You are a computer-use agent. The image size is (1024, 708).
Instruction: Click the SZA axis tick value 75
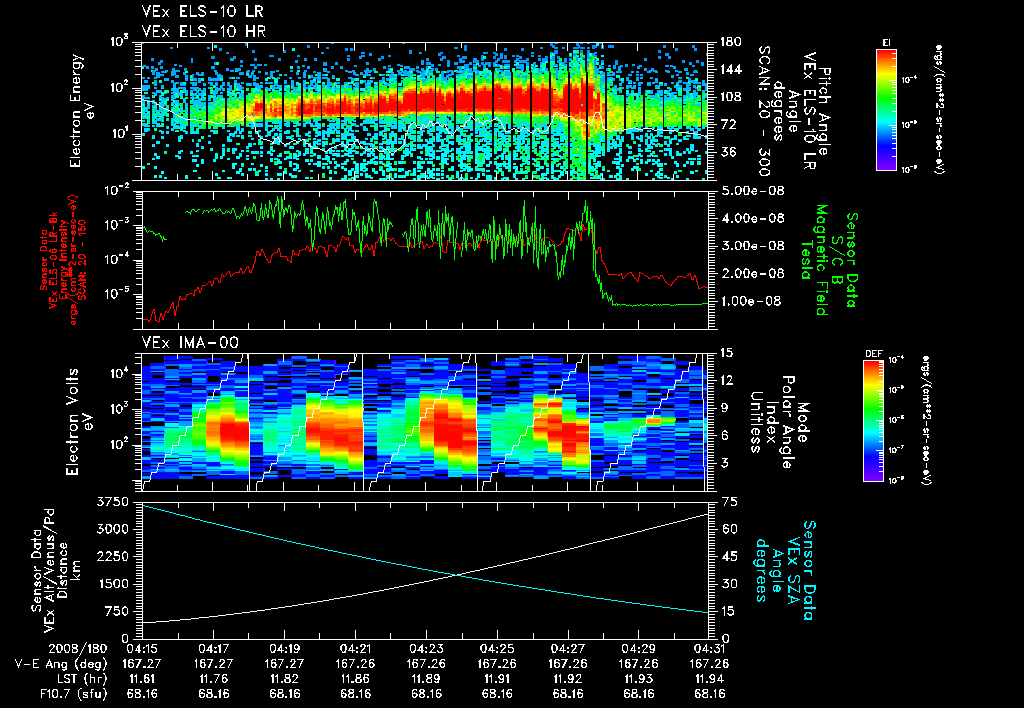click(x=729, y=502)
